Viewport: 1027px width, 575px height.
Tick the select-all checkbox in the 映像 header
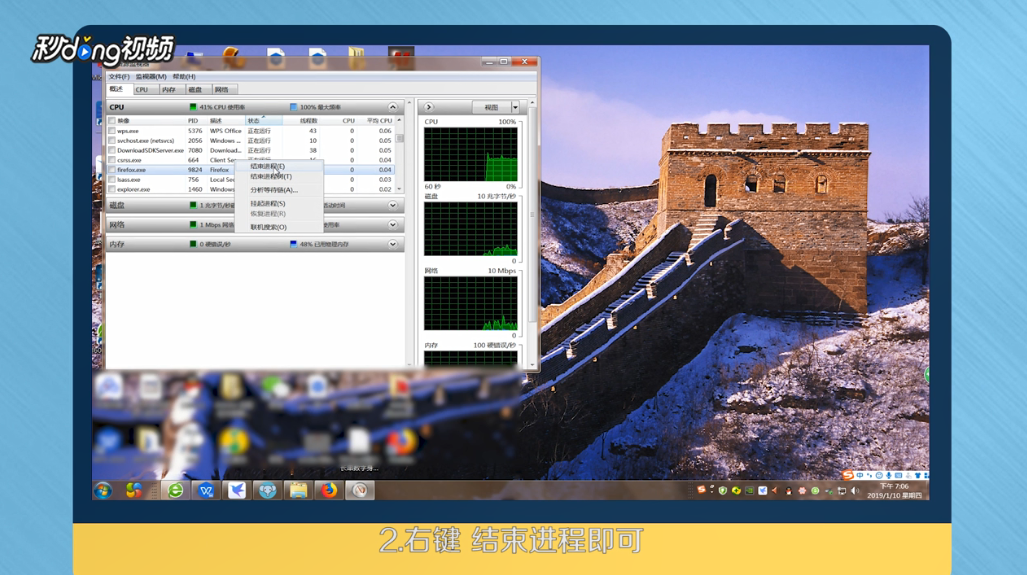[x=112, y=121]
